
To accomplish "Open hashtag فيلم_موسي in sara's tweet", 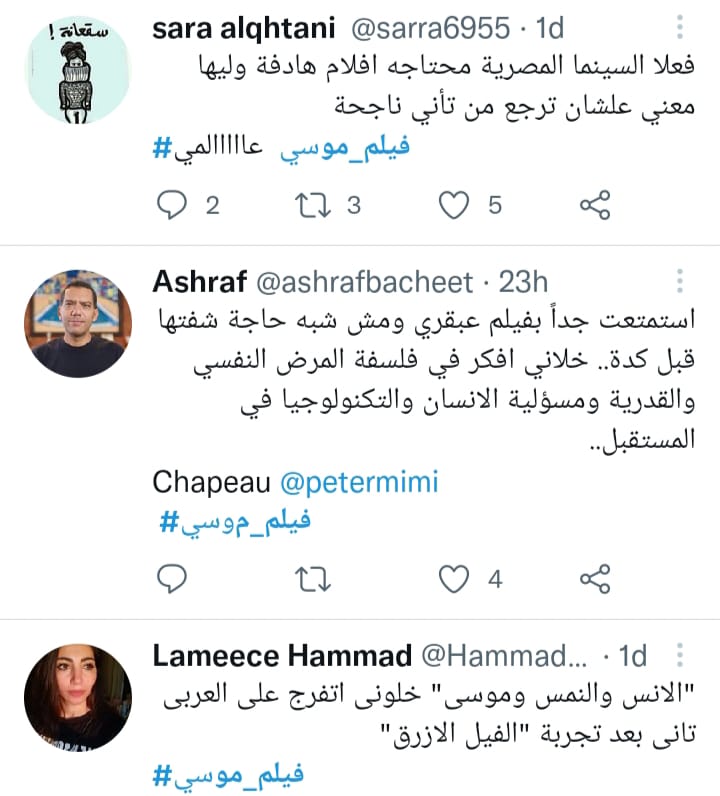I will tap(345, 148).
